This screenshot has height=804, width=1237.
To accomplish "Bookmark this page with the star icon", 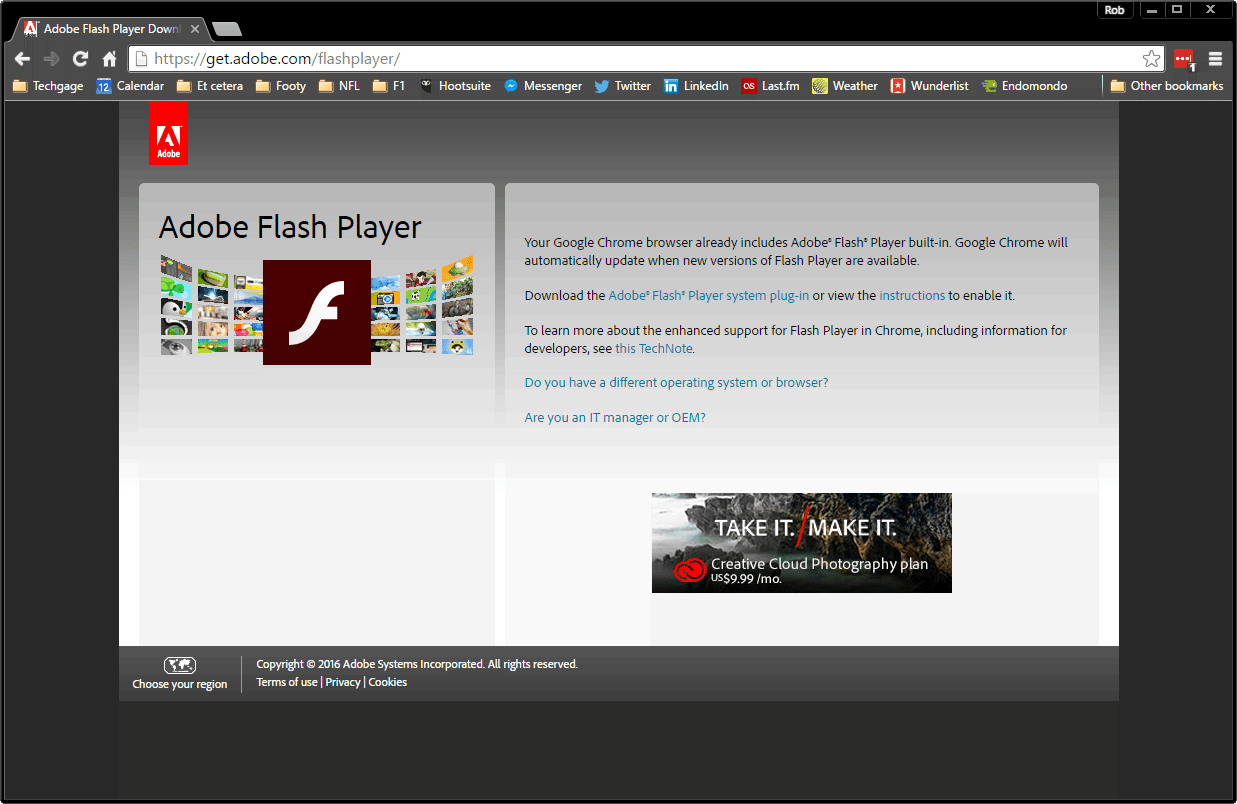I will pyautogui.click(x=1152, y=59).
